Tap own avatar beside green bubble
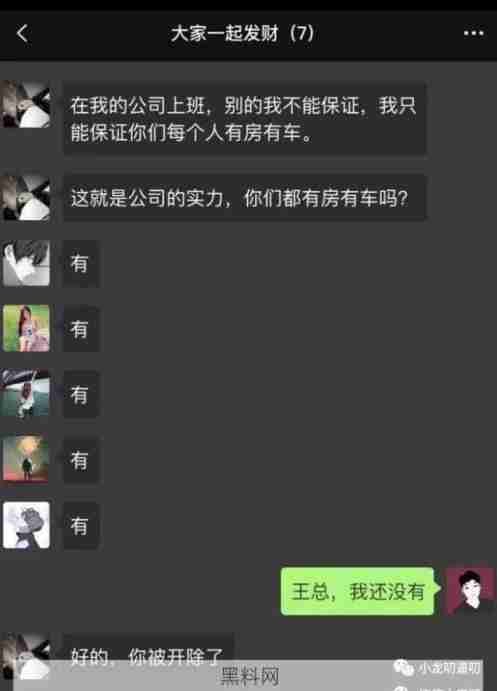 click(x=470, y=591)
